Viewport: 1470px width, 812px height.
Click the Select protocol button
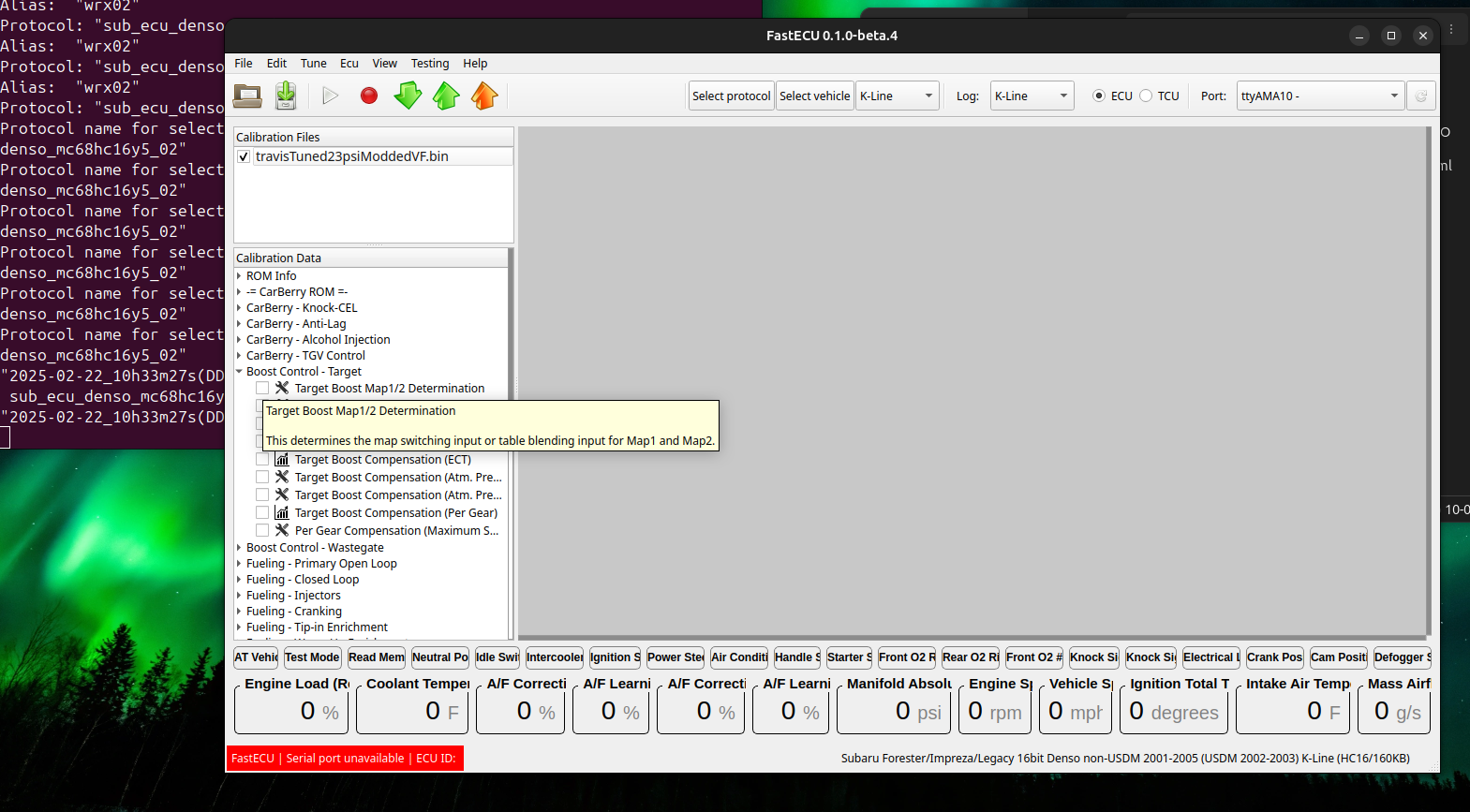pyautogui.click(x=731, y=96)
